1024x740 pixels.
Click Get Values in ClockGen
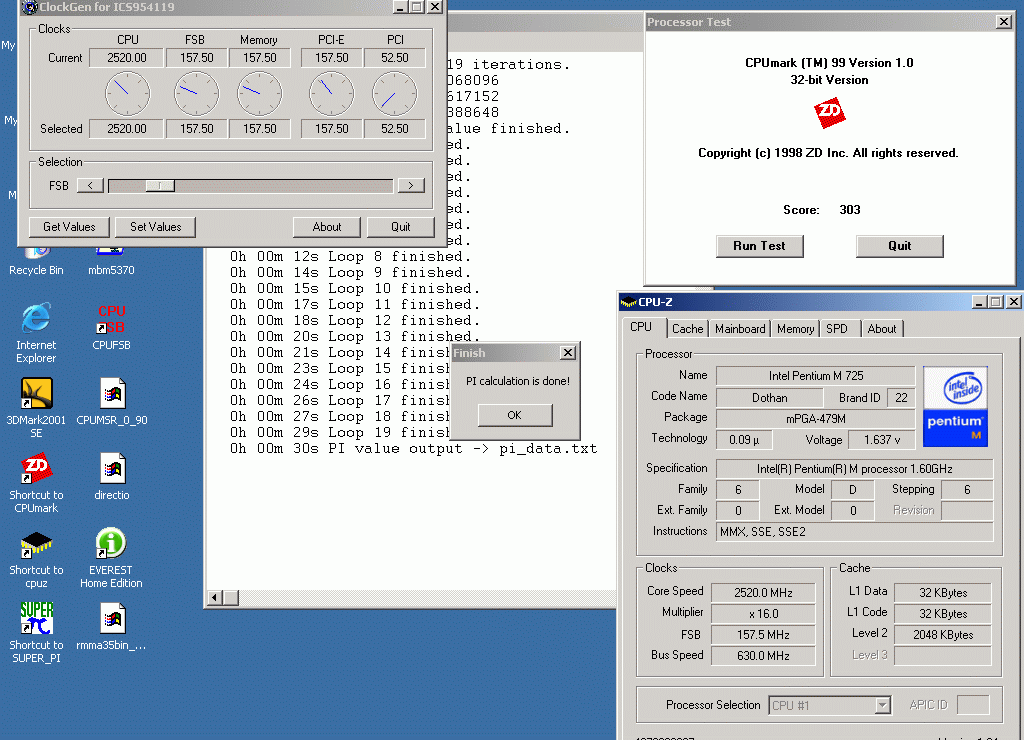point(69,227)
